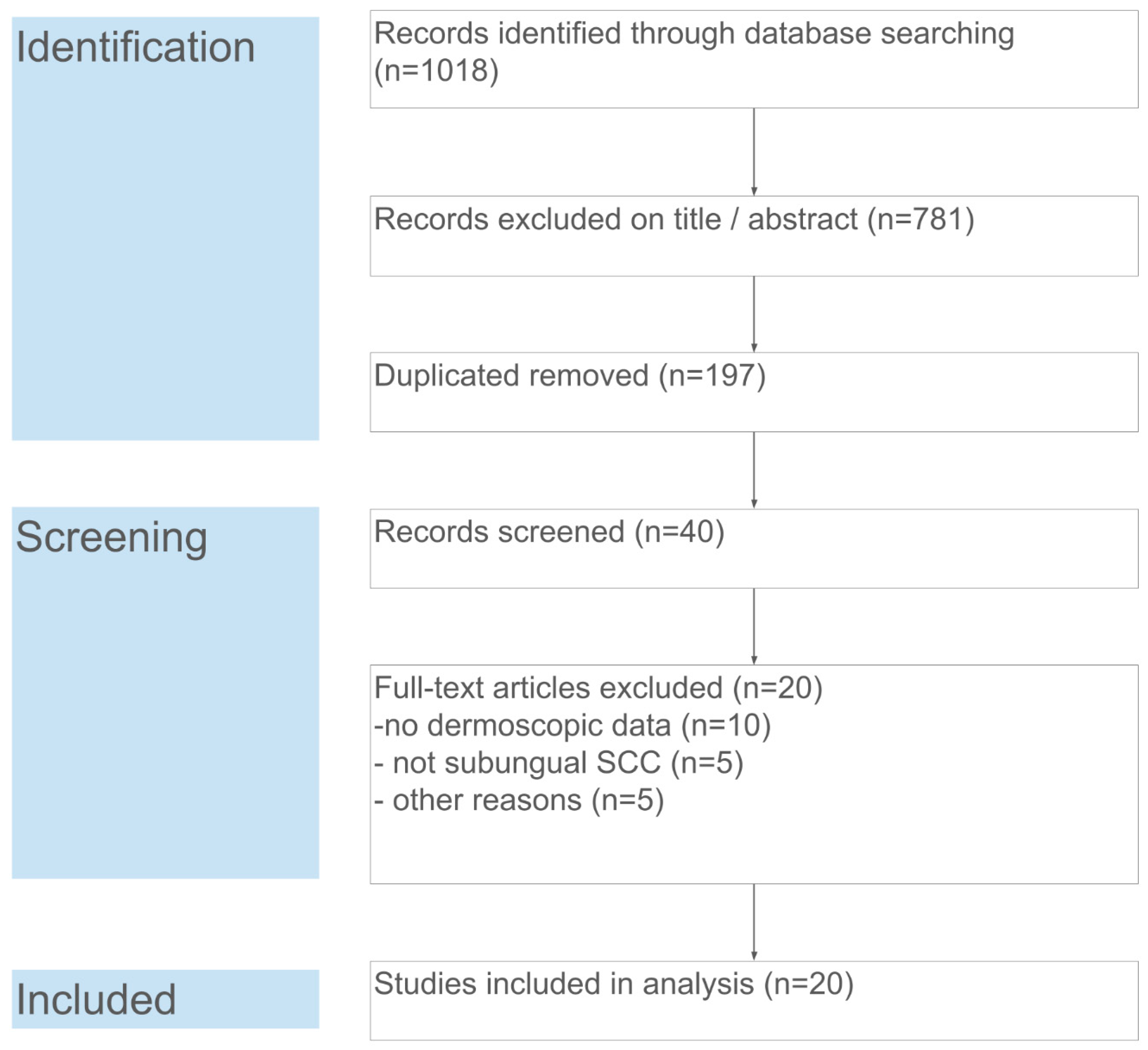This screenshot has height=1050, width=1148.
Task: Select "Records identified through database searching" text
Action: point(693,34)
